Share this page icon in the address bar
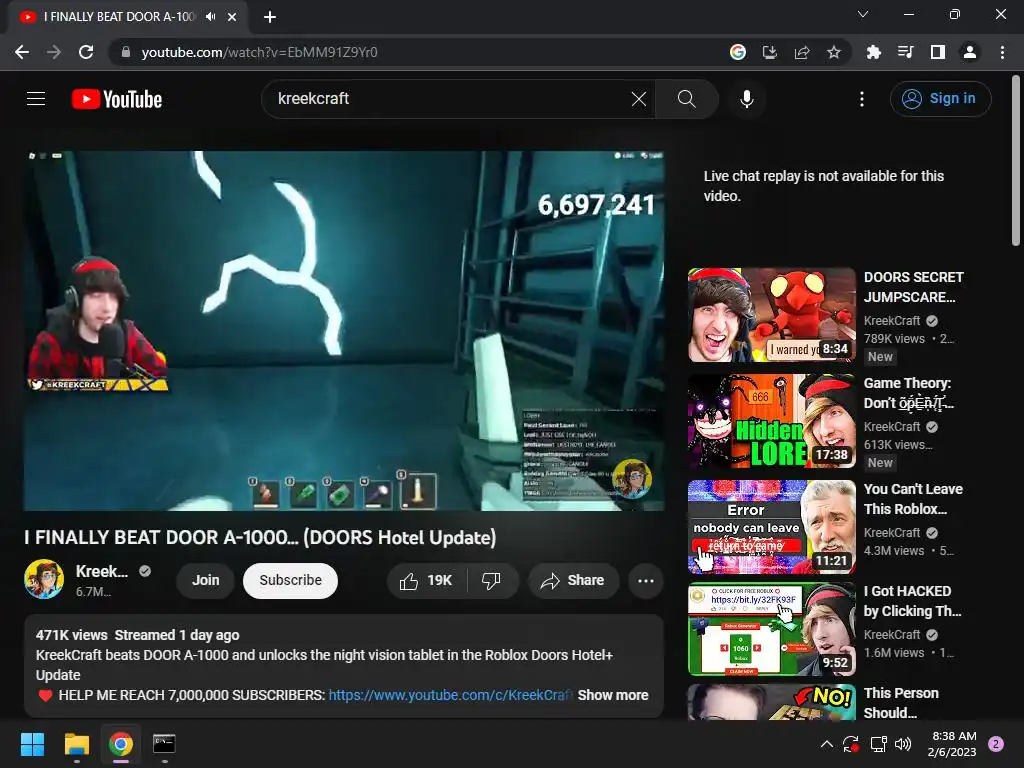The image size is (1024, 768). [x=802, y=52]
